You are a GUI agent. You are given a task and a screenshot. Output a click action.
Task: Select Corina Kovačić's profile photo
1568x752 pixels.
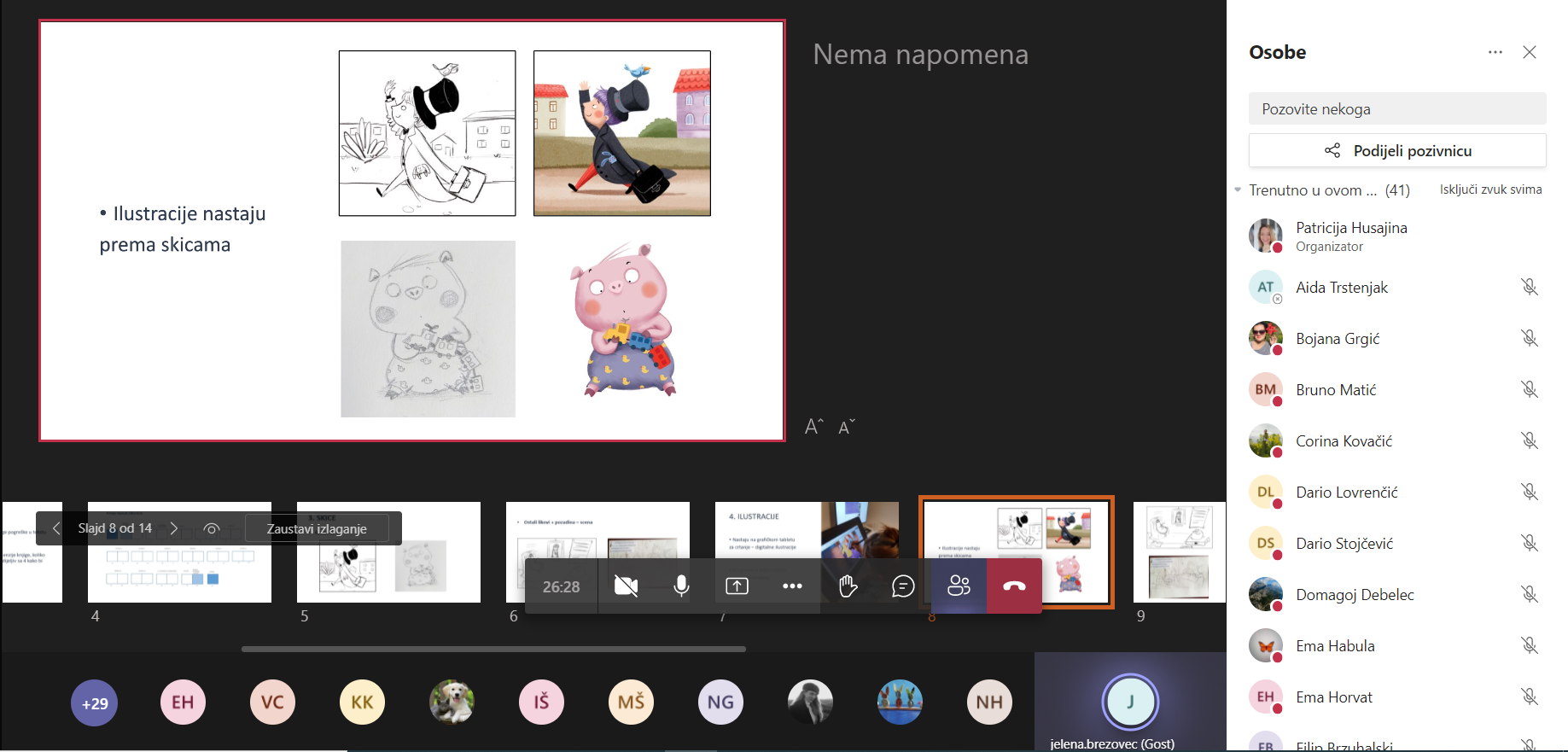click(1266, 440)
